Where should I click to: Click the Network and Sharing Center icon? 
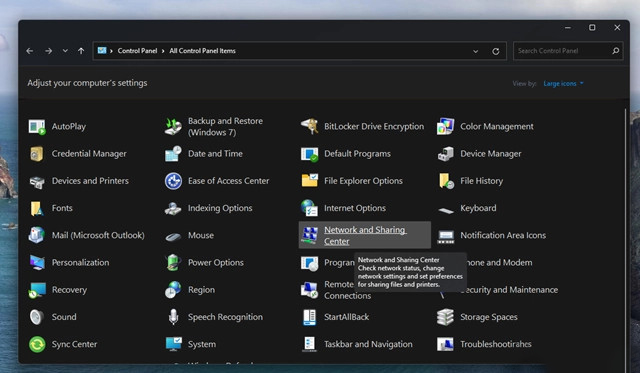click(309, 235)
